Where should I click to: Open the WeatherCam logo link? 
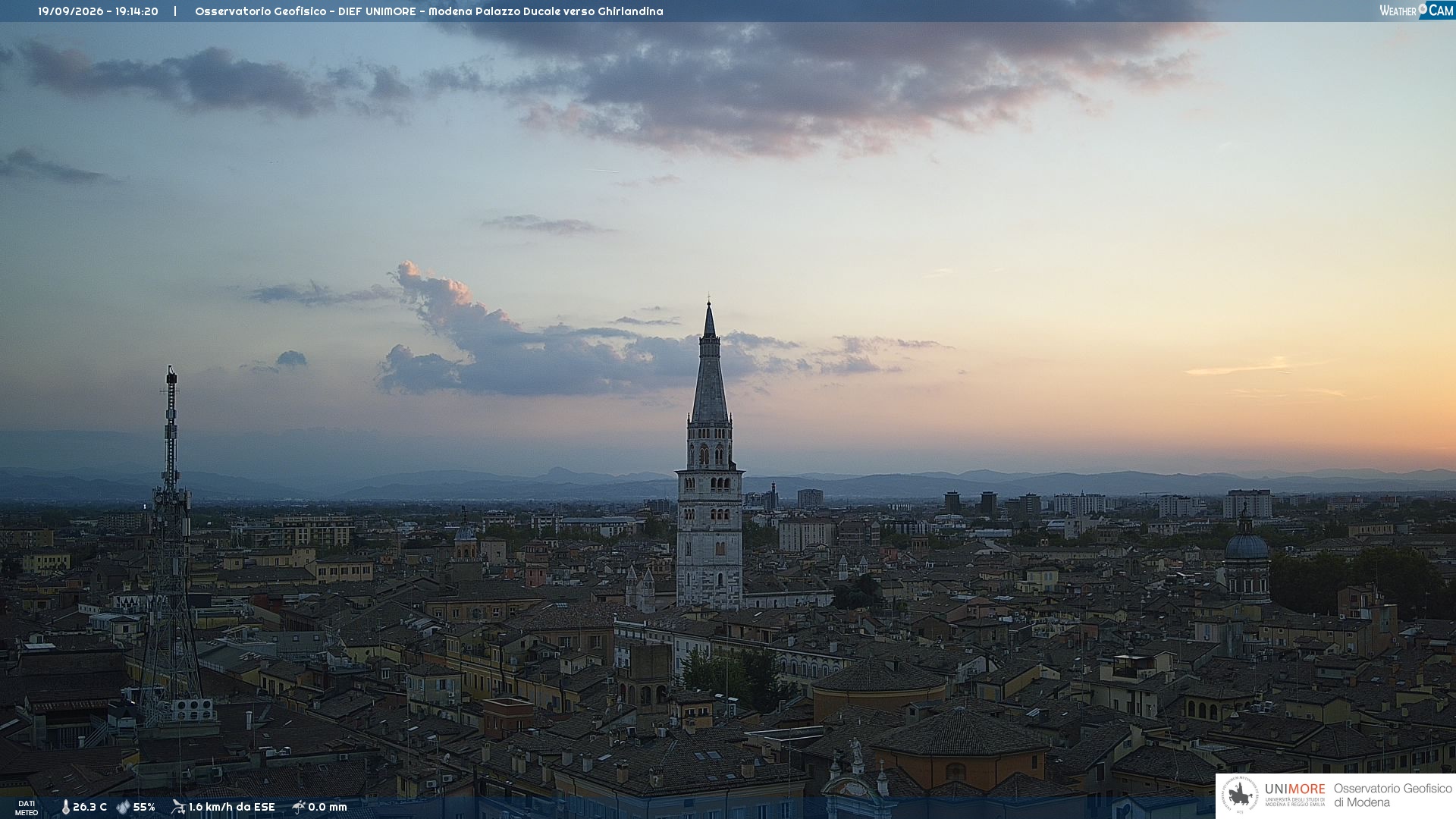pyautogui.click(x=1417, y=10)
